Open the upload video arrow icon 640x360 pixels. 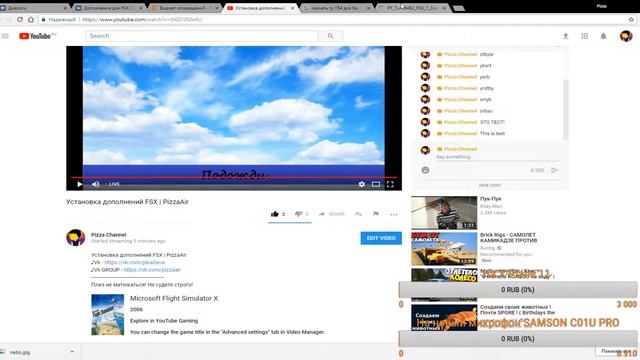tap(565, 36)
